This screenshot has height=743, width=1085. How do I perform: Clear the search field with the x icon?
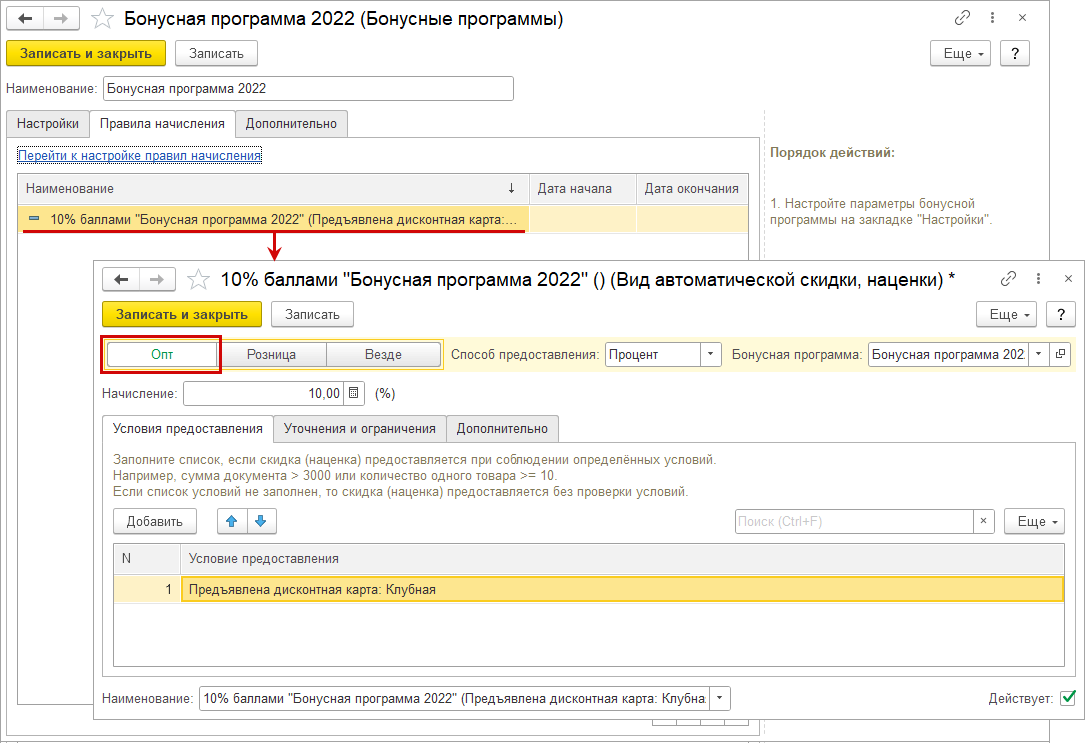[983, 521]
